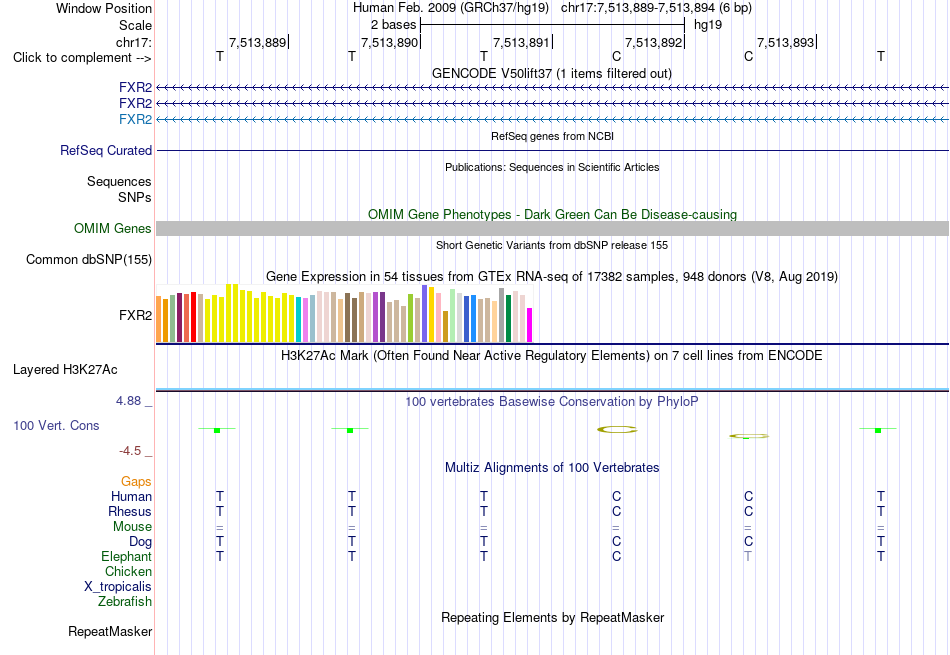The height and width of the screenshot is (655, 950).
Task: Select the light-blue FXR2 transcript label
Action: click(135, 119)
